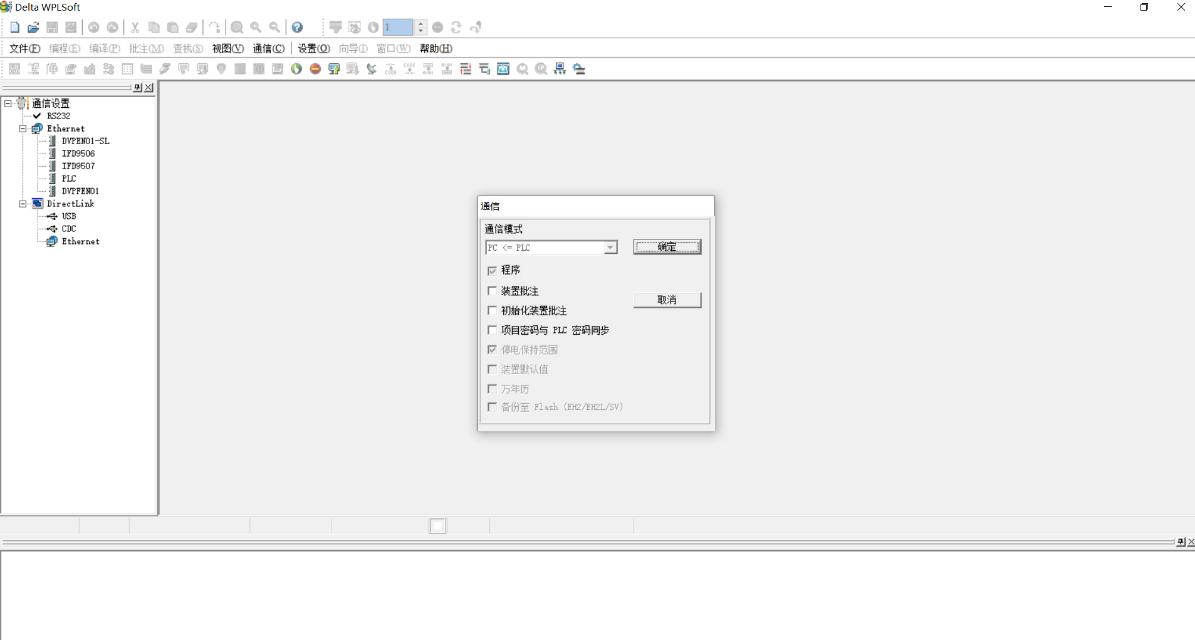
Task: Toggle the 万年历 checkbox
Action: pyautogui.click(x=492, y=389)
